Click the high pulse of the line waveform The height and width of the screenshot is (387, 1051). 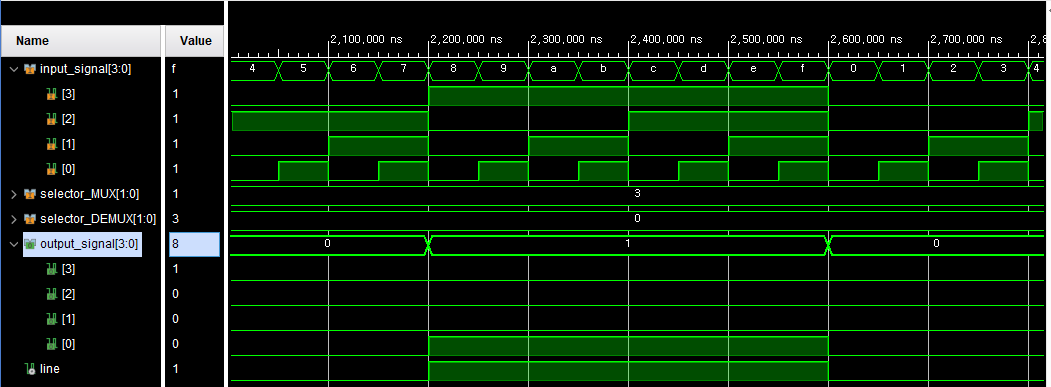(628, 371)
